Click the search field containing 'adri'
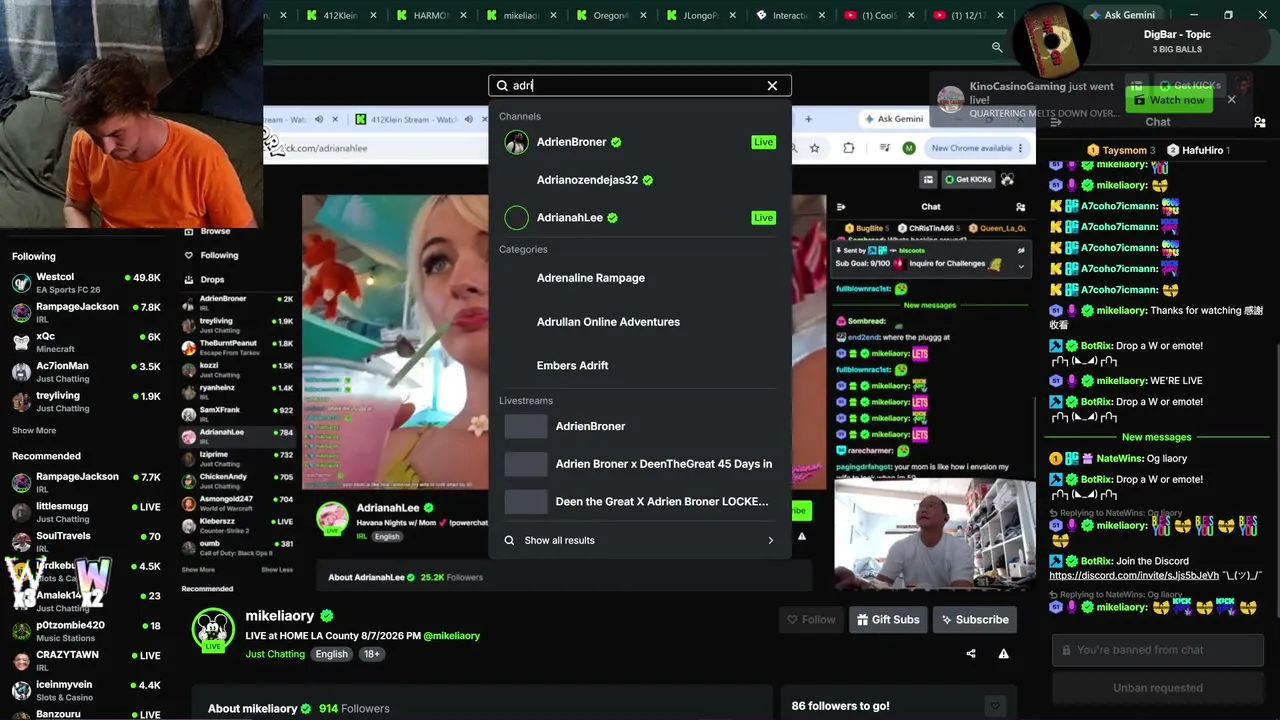 639,86
